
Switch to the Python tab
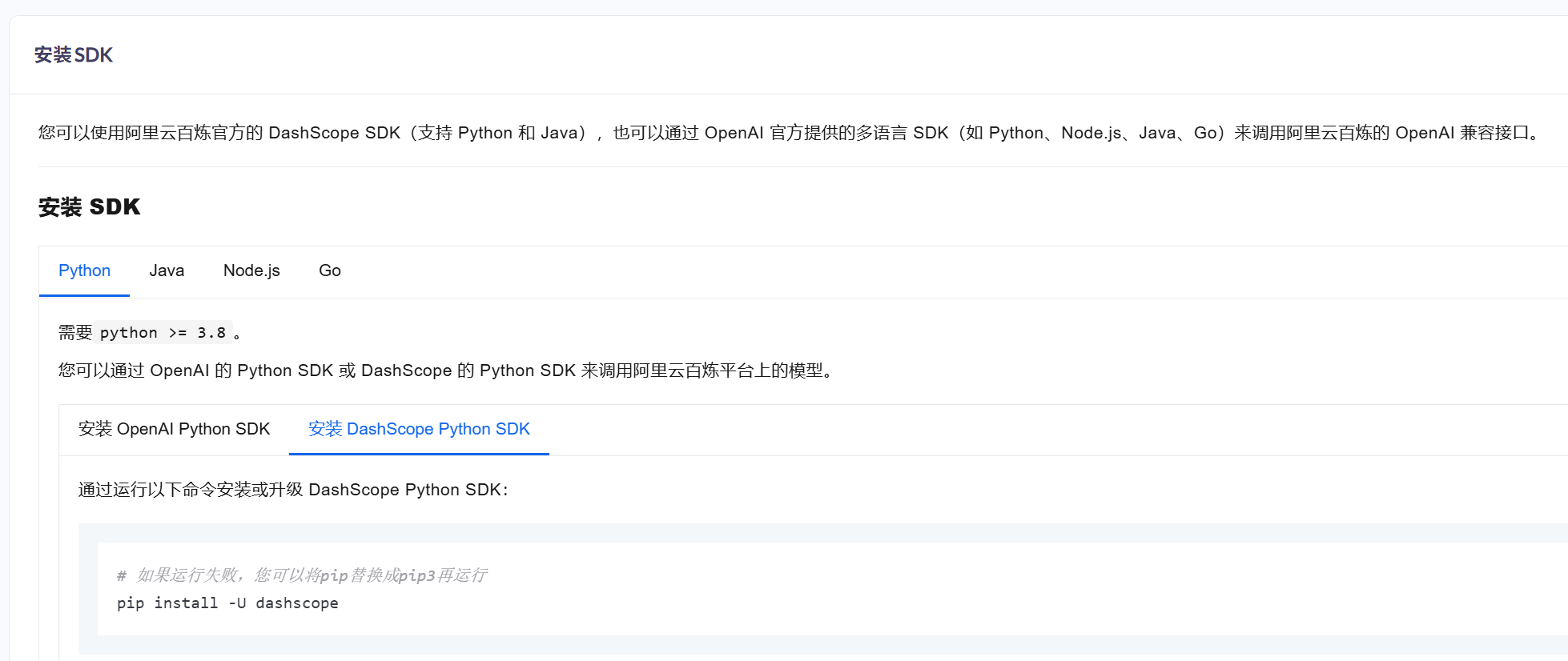point(84,270)
